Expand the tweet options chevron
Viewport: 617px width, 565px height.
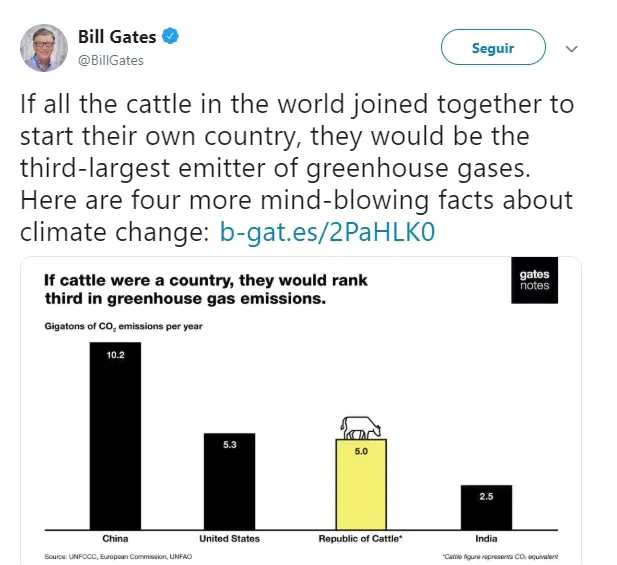572,48
